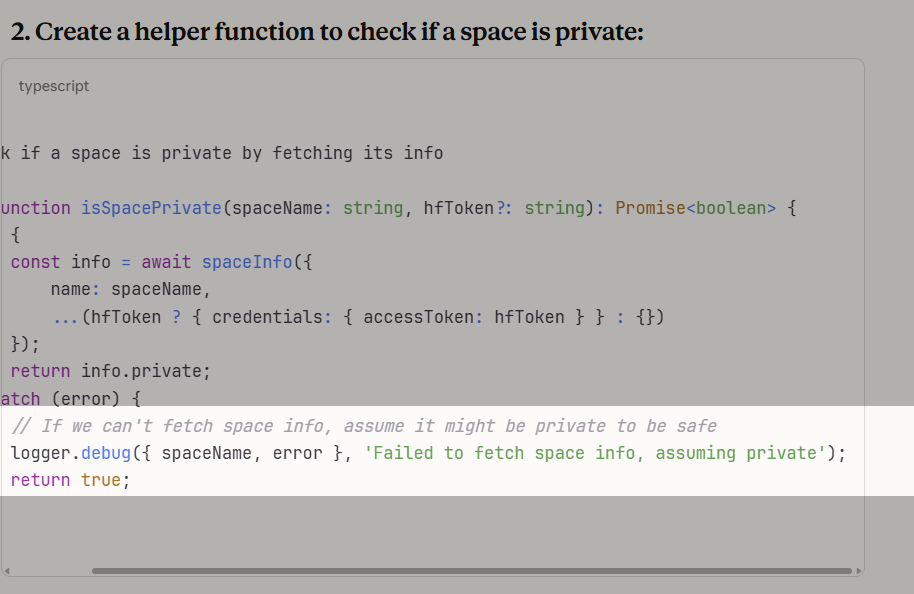Click the horizontal scrollbar thumb in code block
The width and height of the screenshot is (914, 594).
470,571
